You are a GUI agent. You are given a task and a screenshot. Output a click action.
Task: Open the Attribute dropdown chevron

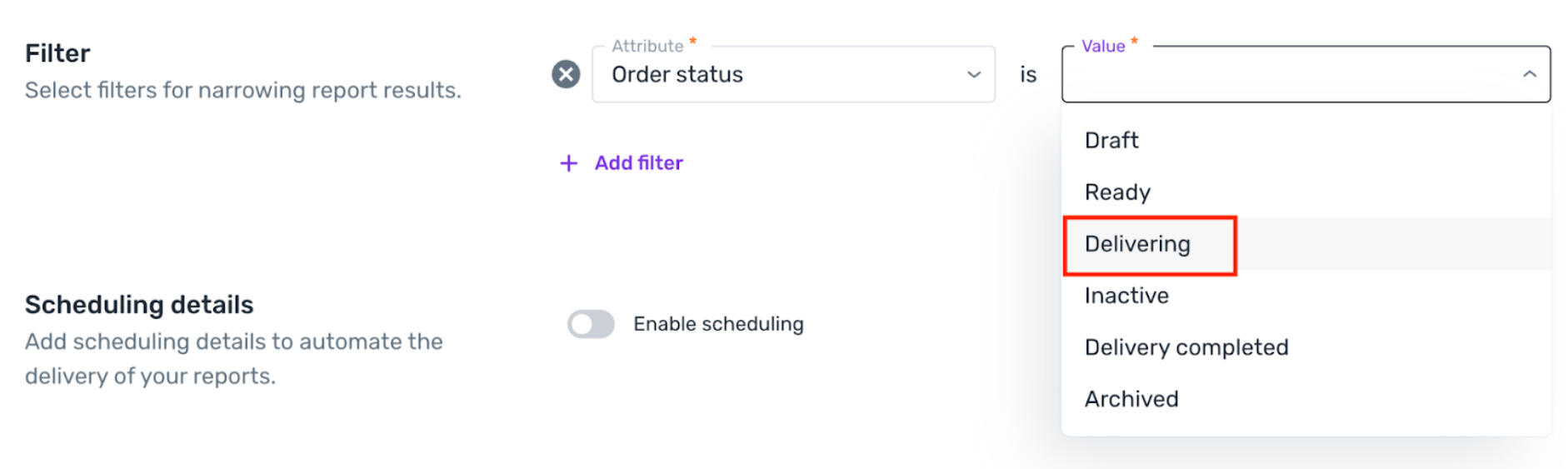(x=973, y=74)
